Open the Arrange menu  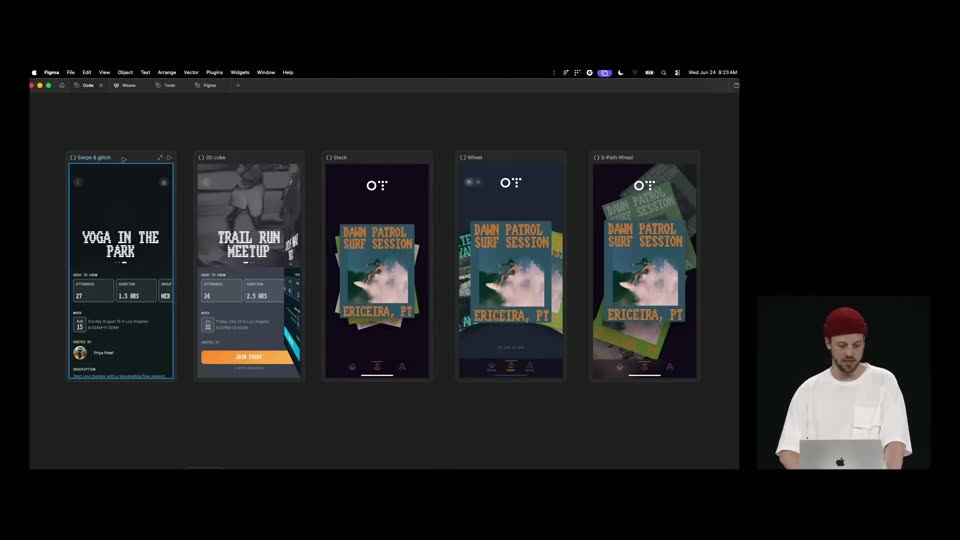[167, 72]
